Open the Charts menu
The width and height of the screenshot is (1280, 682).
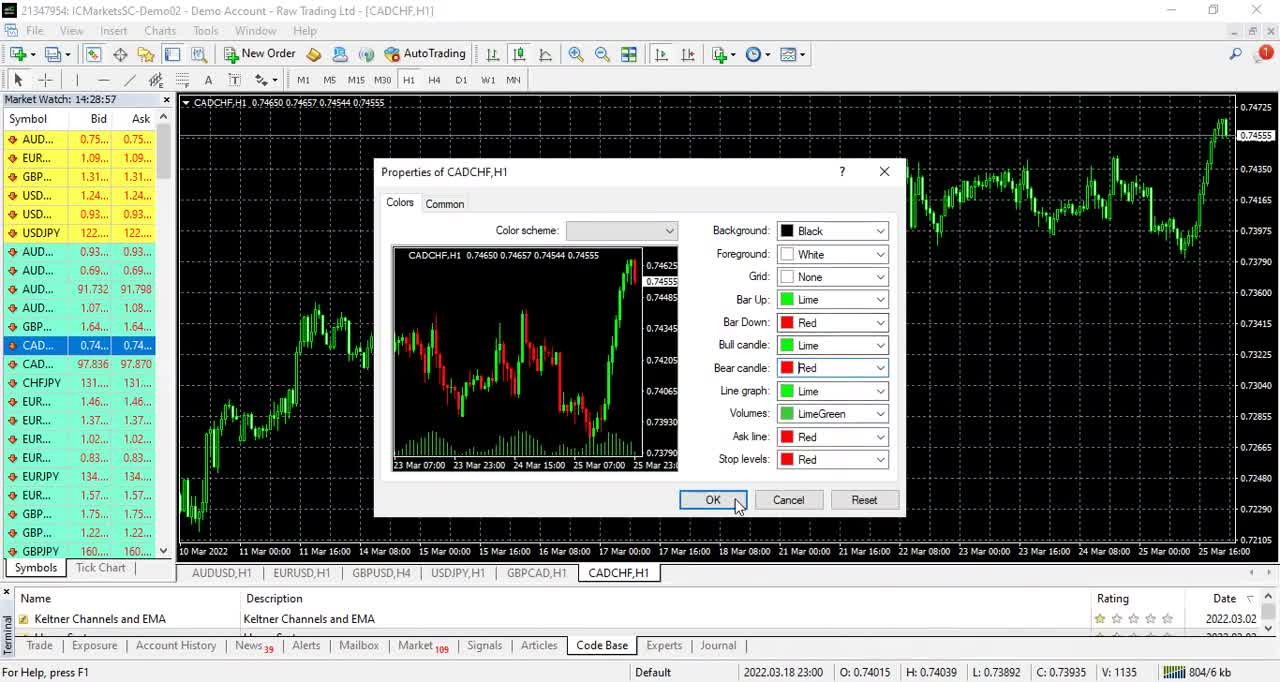click(x=160, y=31)
